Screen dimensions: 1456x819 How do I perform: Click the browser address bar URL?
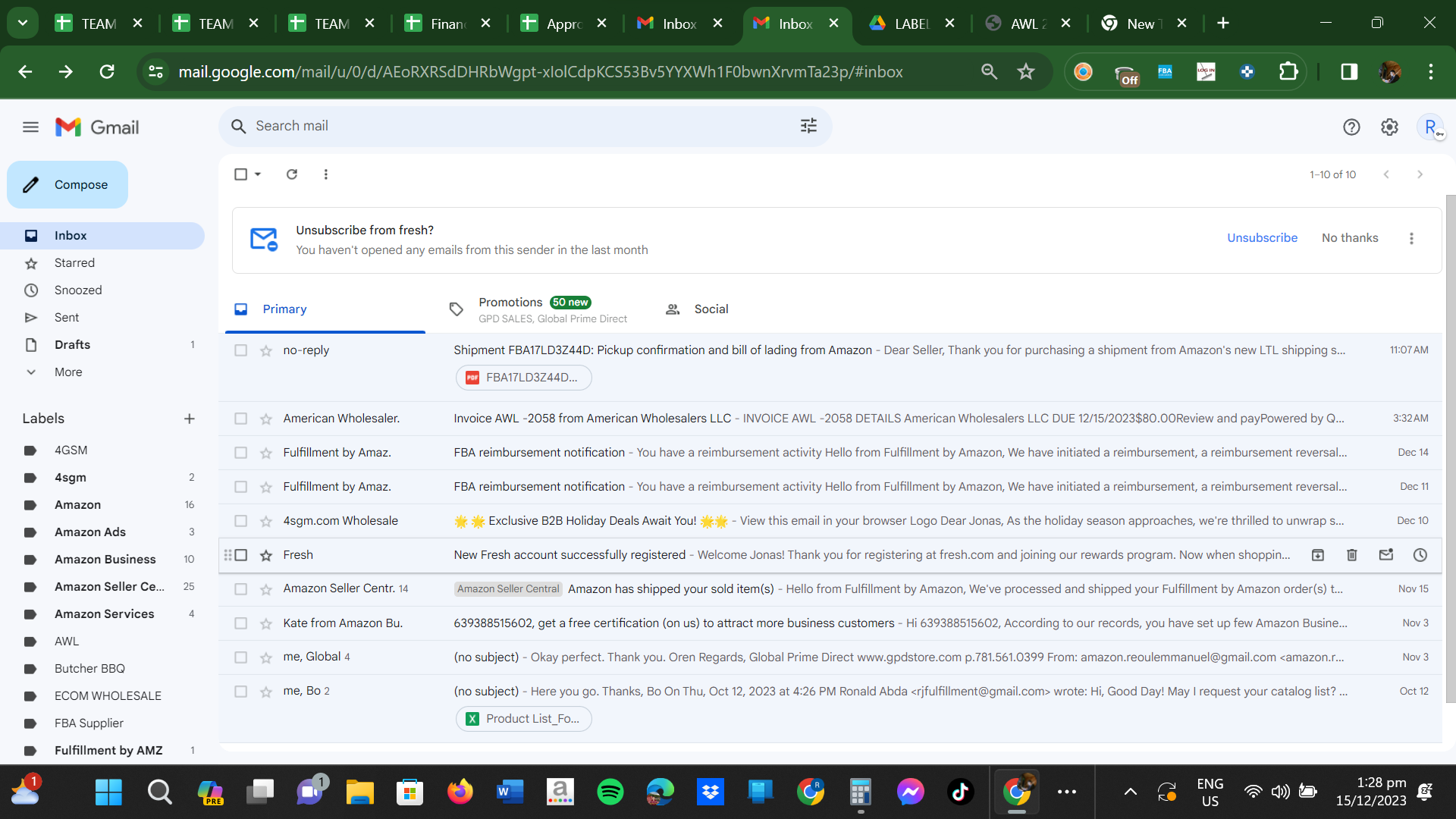[540, 72]
